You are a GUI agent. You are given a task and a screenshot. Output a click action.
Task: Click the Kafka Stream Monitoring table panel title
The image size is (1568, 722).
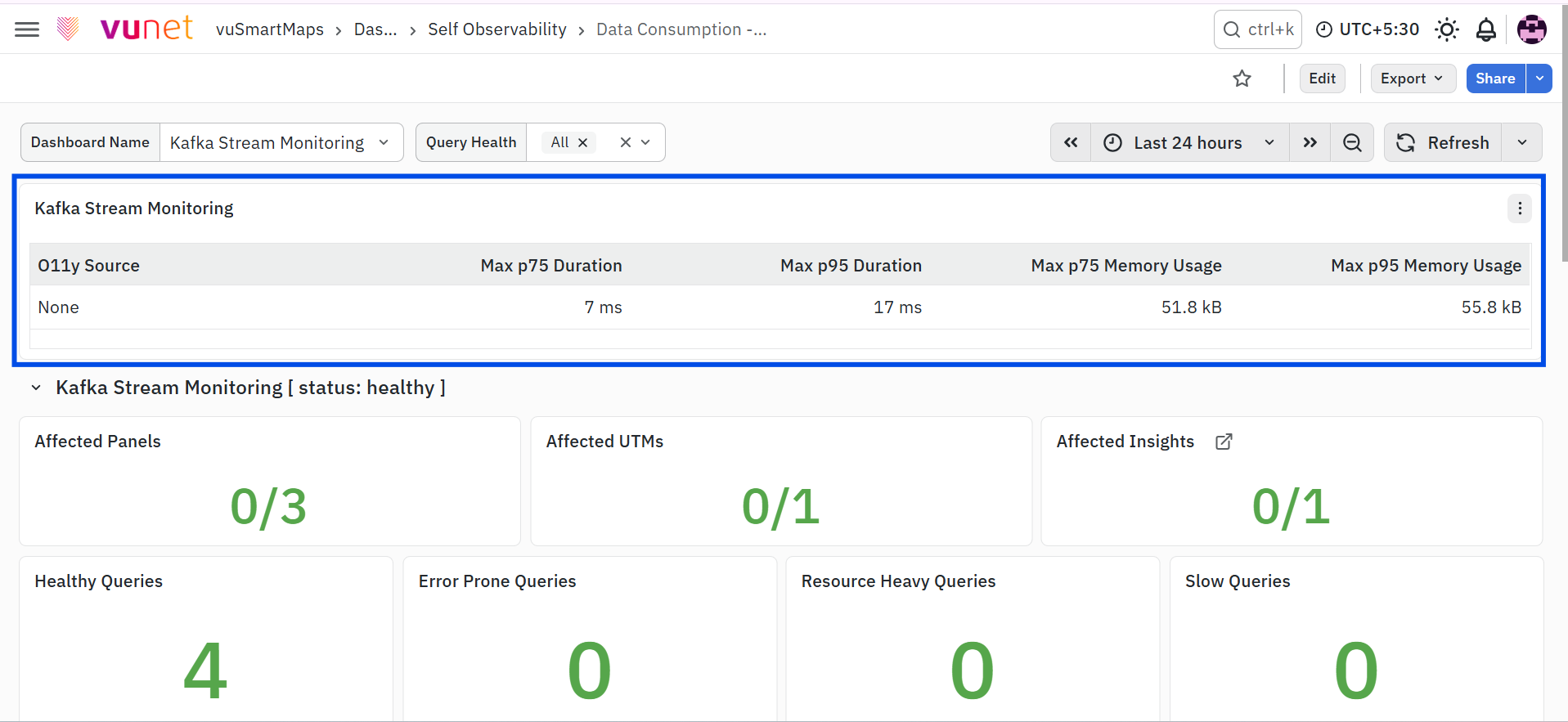(134, 209)
